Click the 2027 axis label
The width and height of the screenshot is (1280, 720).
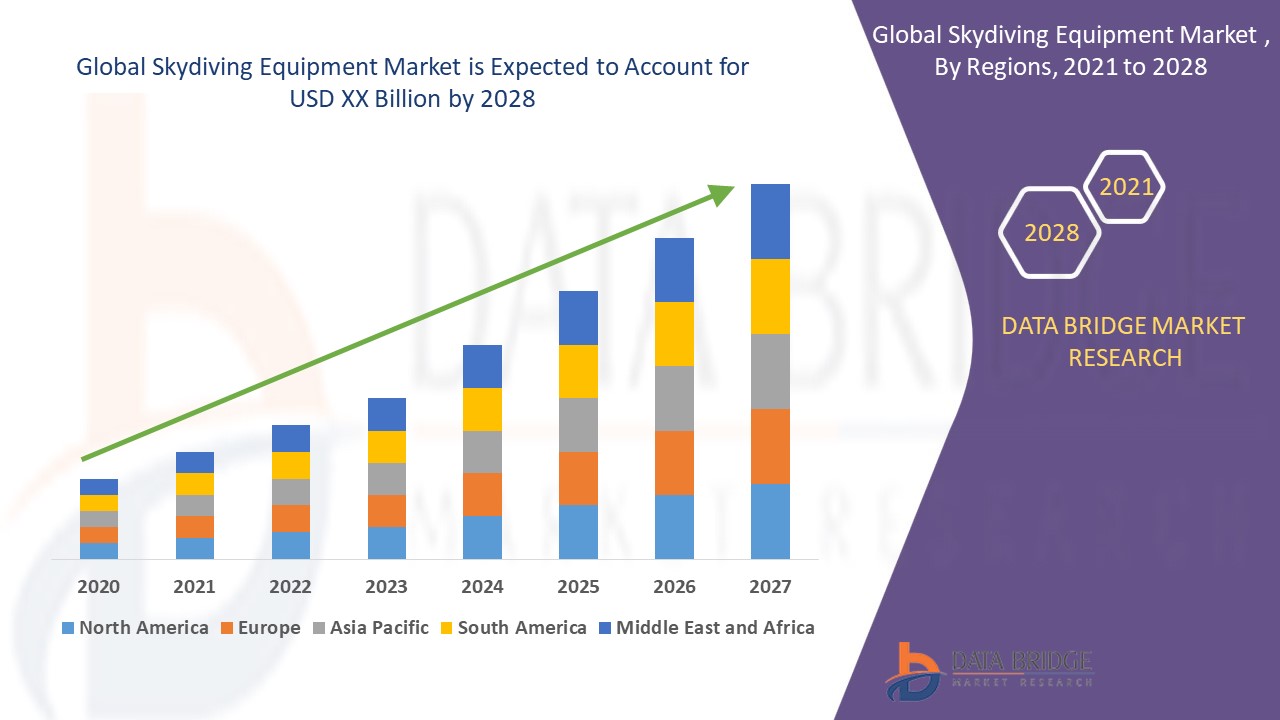(x=770, y=587)
